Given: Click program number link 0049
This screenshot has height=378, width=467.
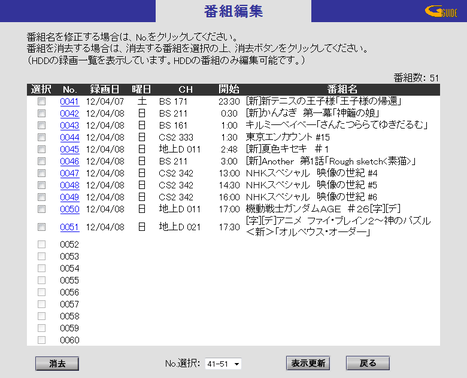Looking at the screenshot, I should [69, 197].
